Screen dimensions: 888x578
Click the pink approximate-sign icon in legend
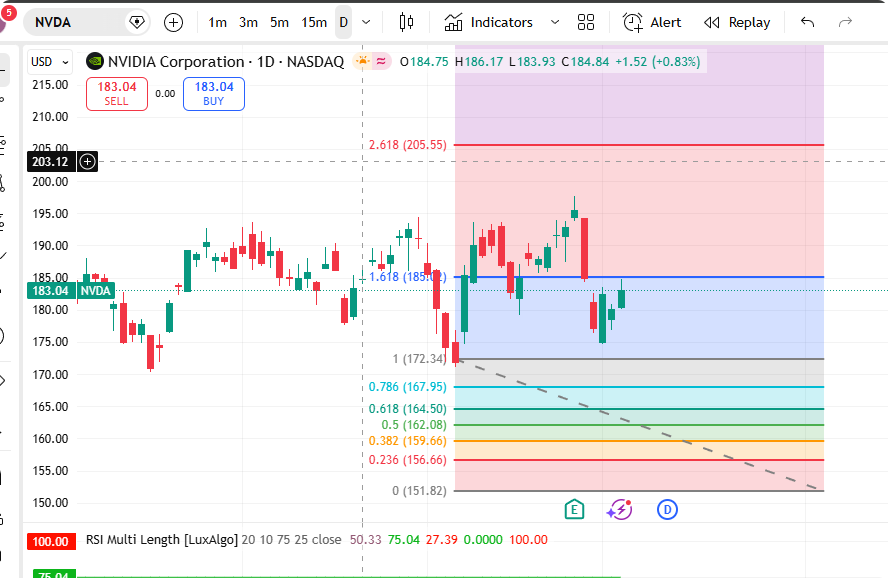381,61
